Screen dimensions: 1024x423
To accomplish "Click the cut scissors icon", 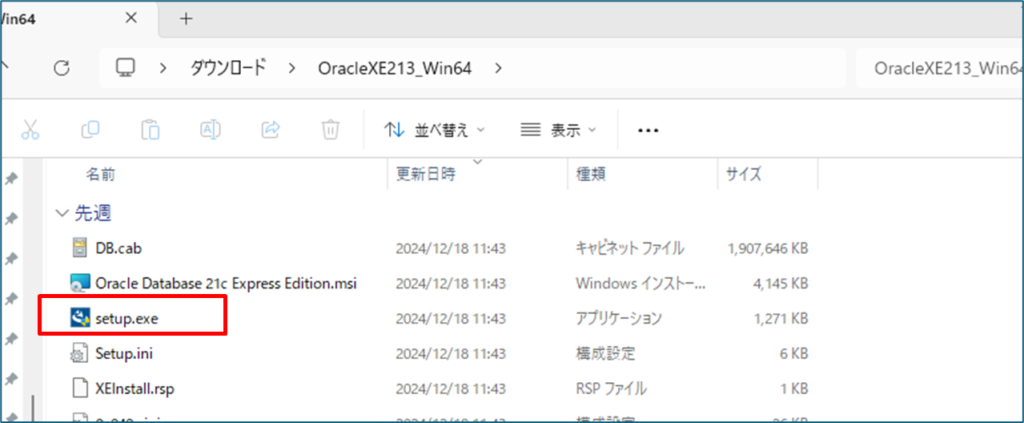I will (x=30, y=130).
